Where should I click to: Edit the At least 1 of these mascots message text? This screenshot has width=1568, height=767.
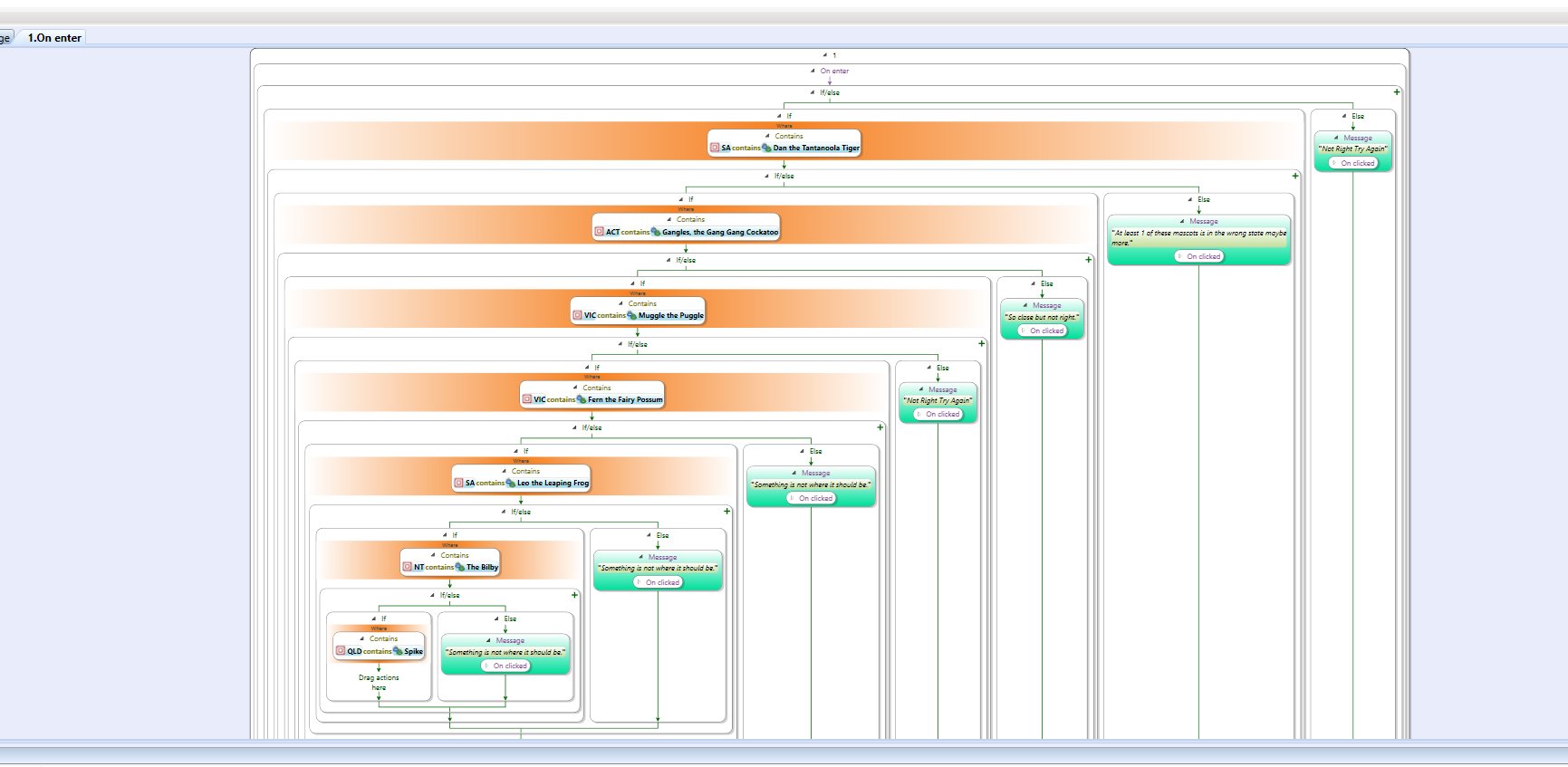[x=1199, y=238]
